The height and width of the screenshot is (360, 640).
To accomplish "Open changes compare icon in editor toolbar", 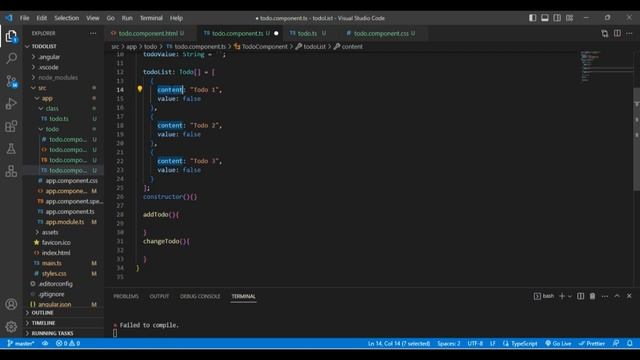I will [604, 33].
